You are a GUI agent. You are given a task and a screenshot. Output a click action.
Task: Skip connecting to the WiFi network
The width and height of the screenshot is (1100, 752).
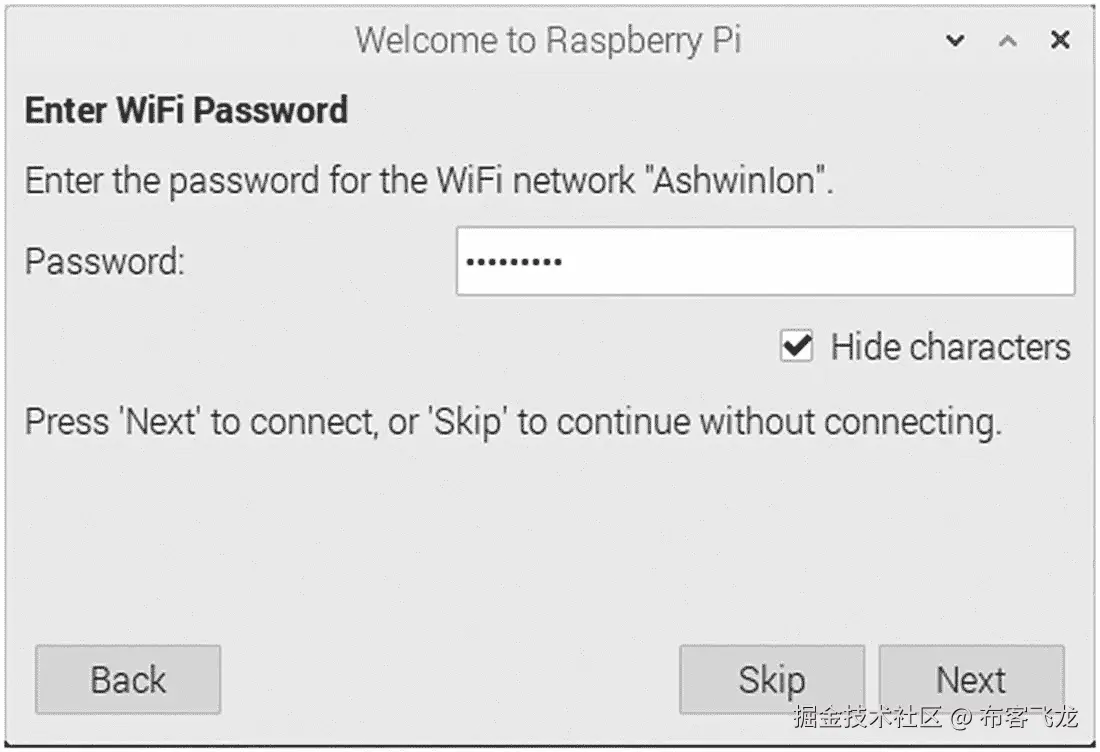tap(771, 680)
